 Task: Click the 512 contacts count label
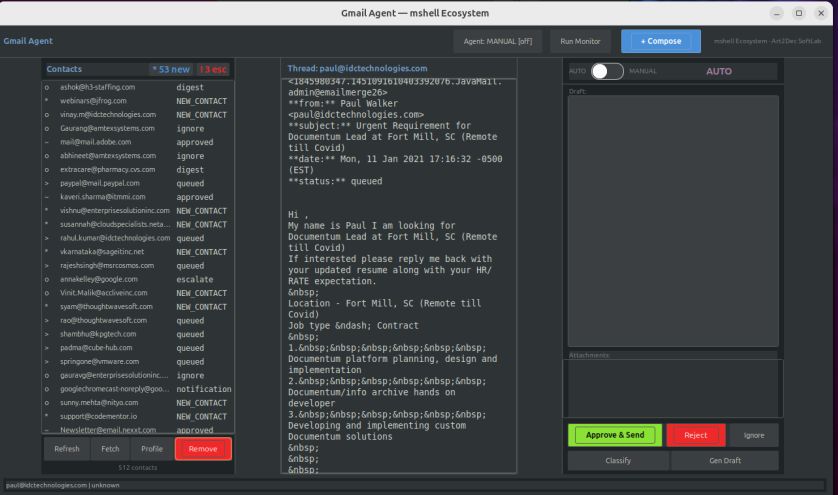[138, 468]
